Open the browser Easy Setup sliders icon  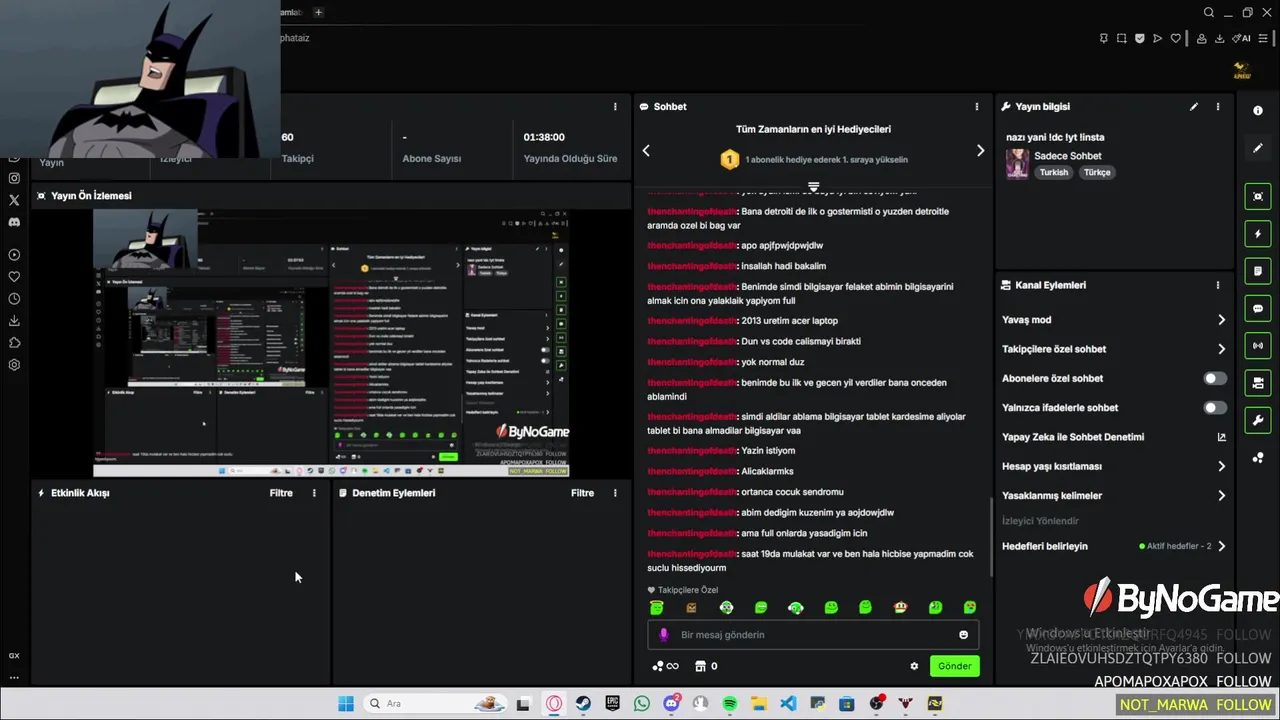1263,38
